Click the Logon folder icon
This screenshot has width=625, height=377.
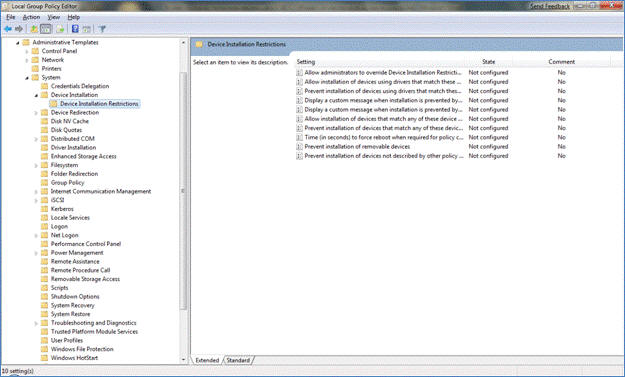[45, 226]
